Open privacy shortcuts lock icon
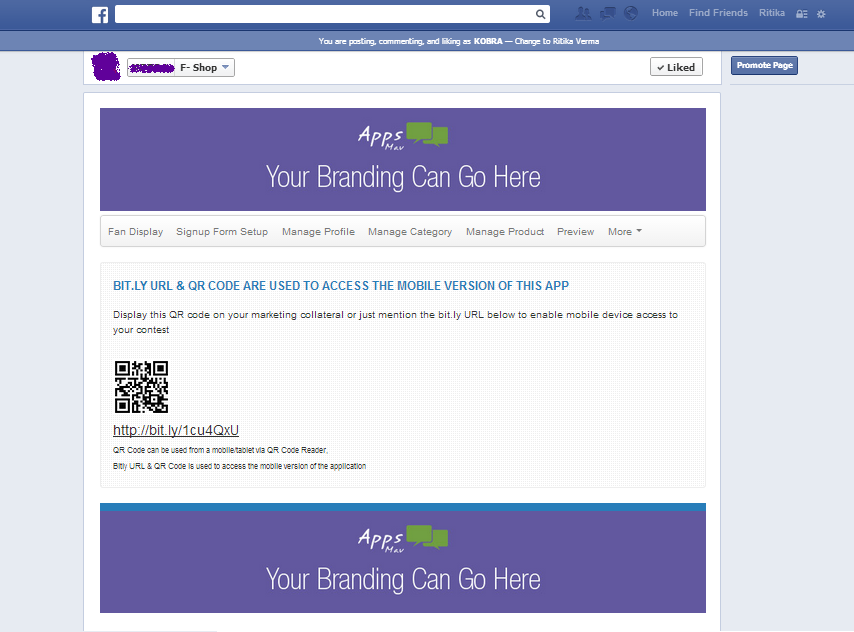Image resolution: width=854 pixels, height=632 pixels. click(x=802, y=14)
